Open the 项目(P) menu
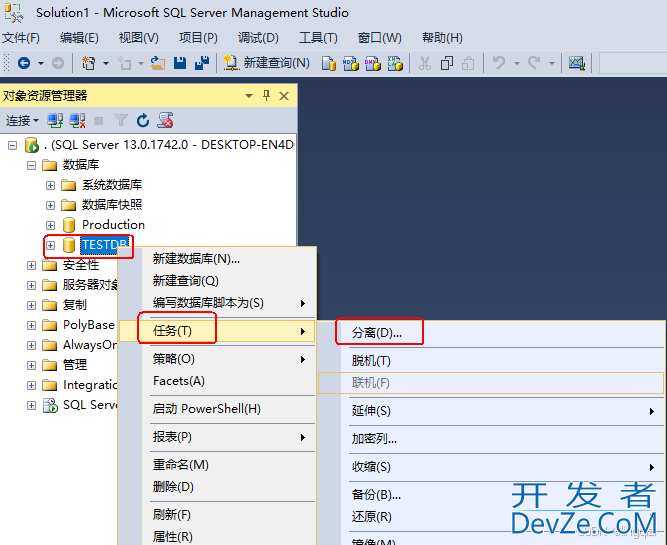This screenshot has width=667, height=545. 198,38
